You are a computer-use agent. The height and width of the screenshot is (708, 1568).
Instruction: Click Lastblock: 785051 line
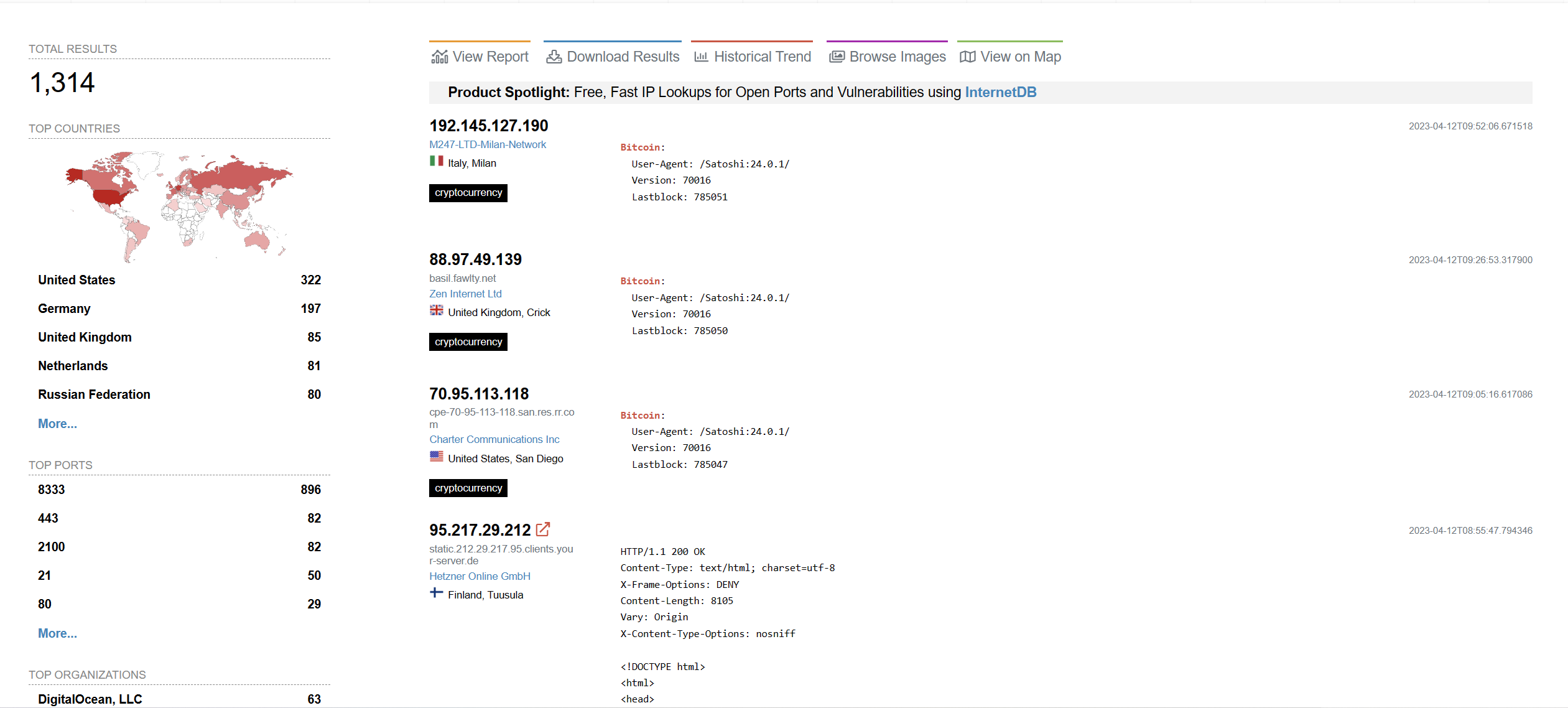tap(679, 197)
